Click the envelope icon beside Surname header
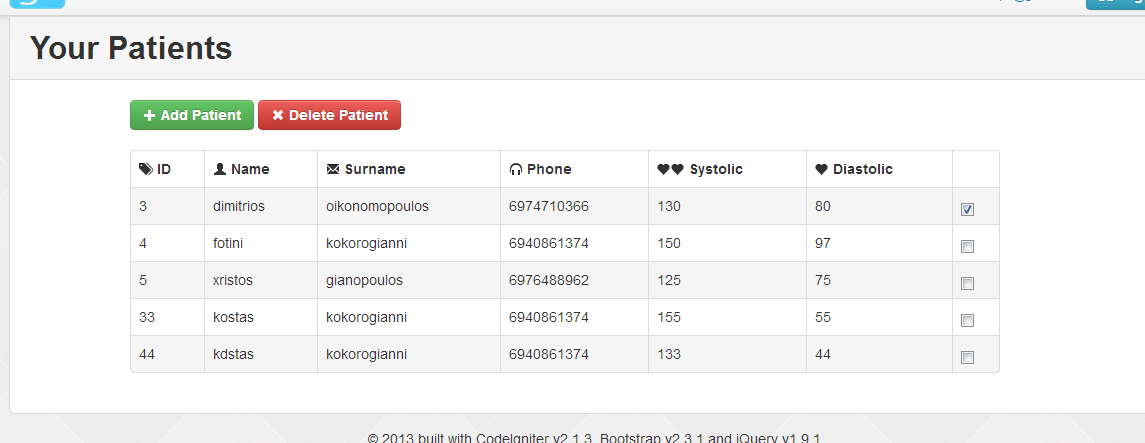Viewport: 1145px width, 443px height. coord(333,170)
